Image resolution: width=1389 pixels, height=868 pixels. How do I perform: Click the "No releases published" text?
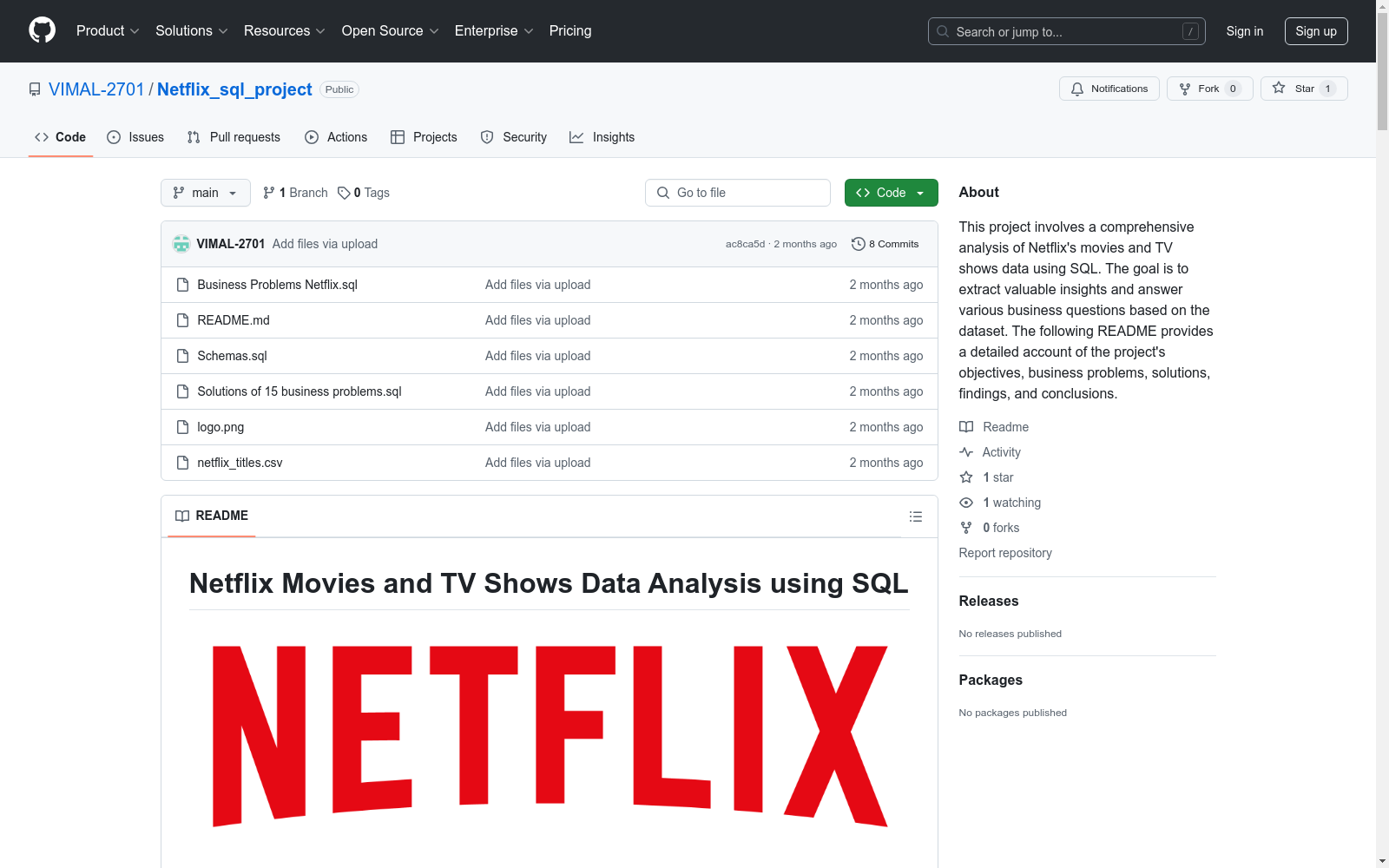[x=1010, y=634]
